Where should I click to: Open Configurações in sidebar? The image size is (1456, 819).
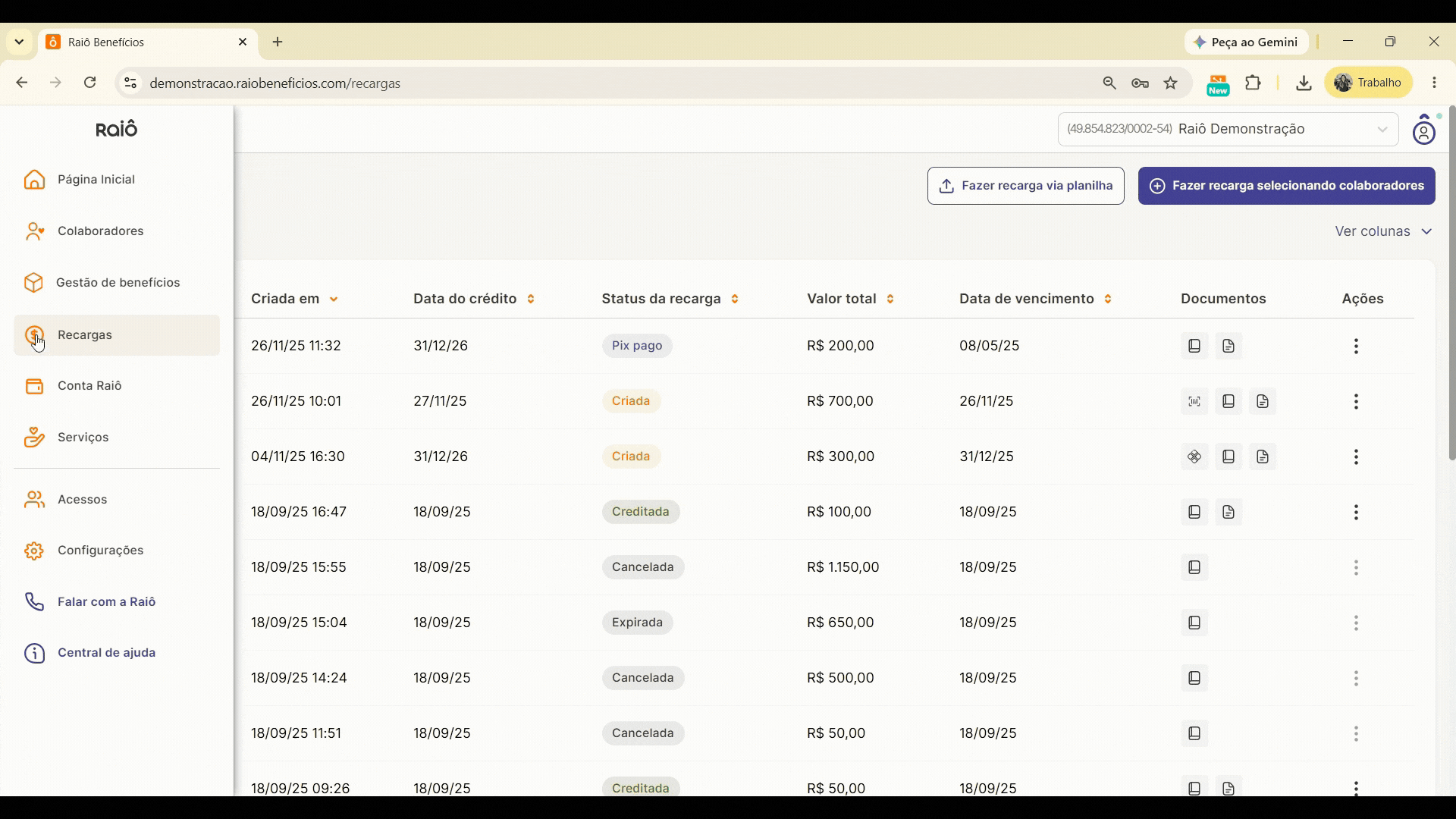click(117, 551)
